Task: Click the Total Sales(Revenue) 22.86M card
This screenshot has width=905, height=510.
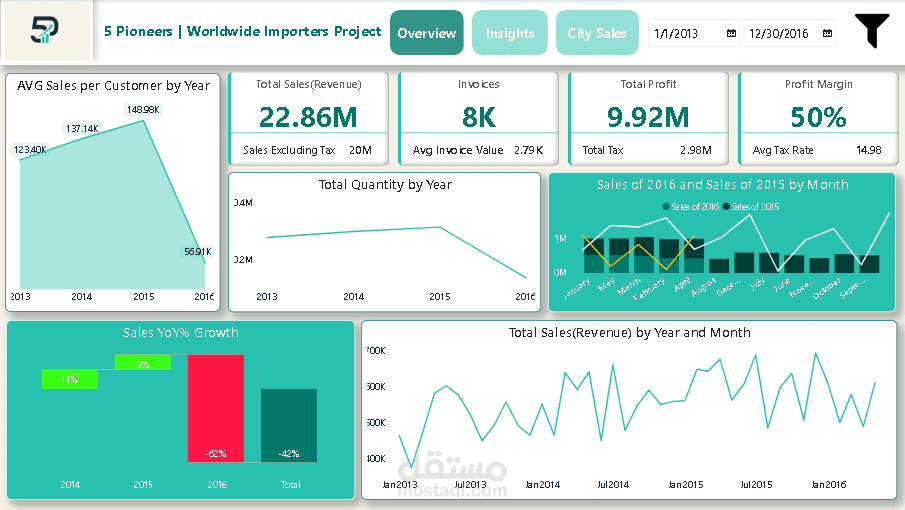Action: click(x=309, y=118)
